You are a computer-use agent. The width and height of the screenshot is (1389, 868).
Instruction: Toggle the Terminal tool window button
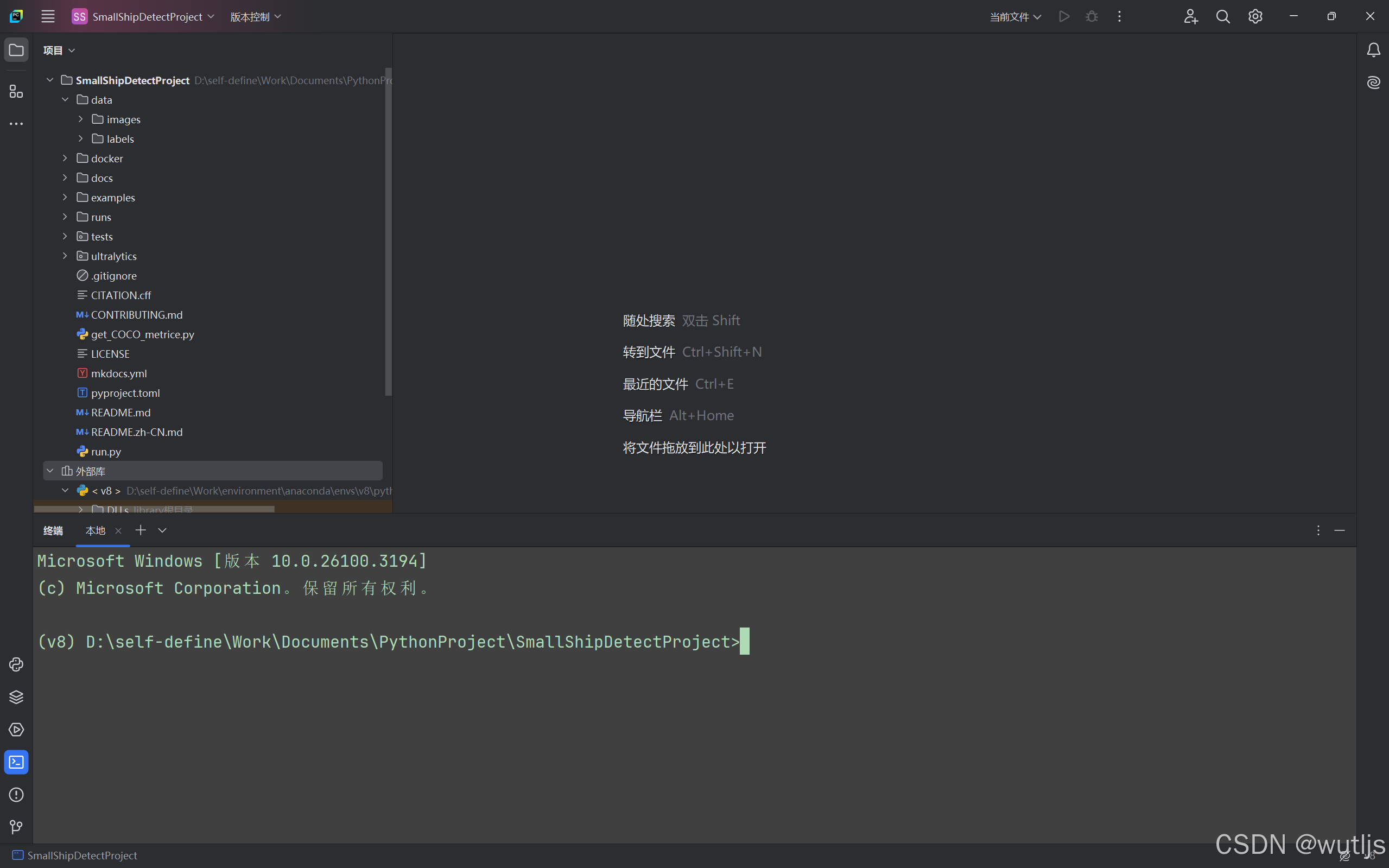16,762
